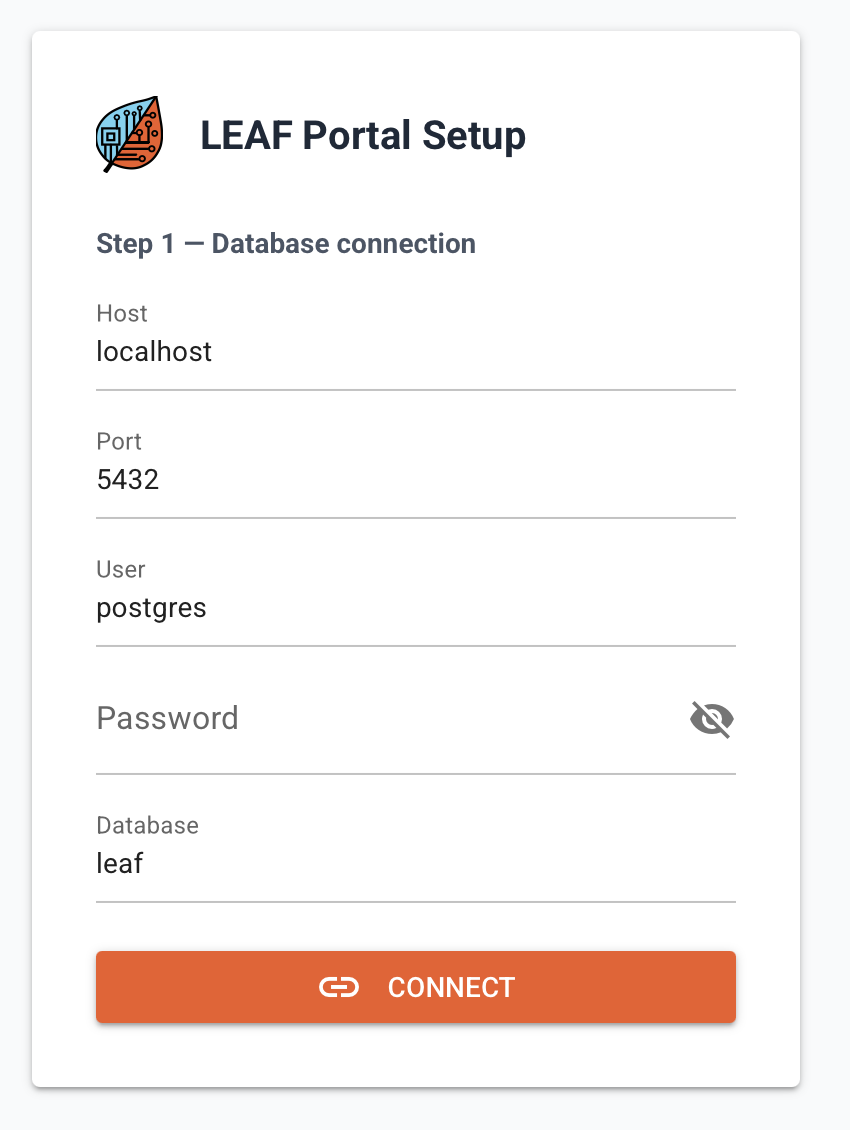Click the "Database" field label
Image resolution: width=850 pixels, height=1130 pixels.
pyautogui.click(x=147, y=826)
